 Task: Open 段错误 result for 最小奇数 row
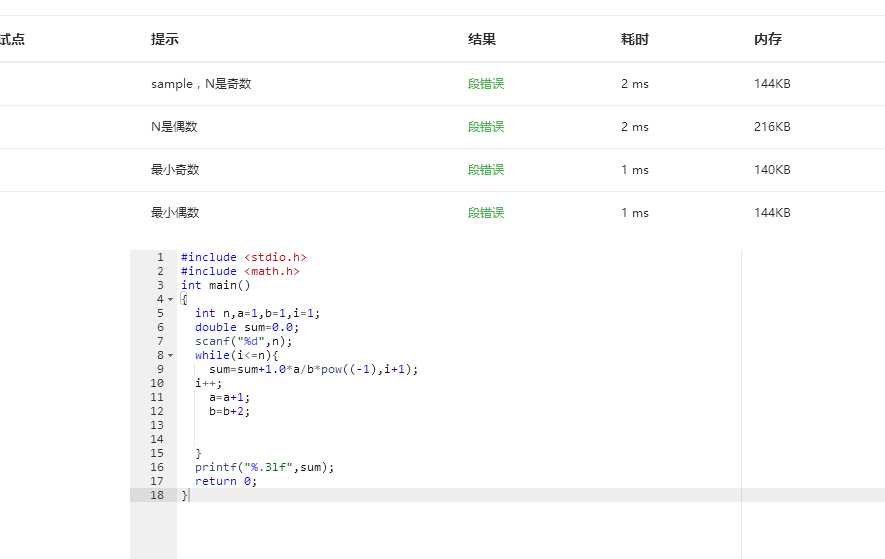click(x=485, y=170)
